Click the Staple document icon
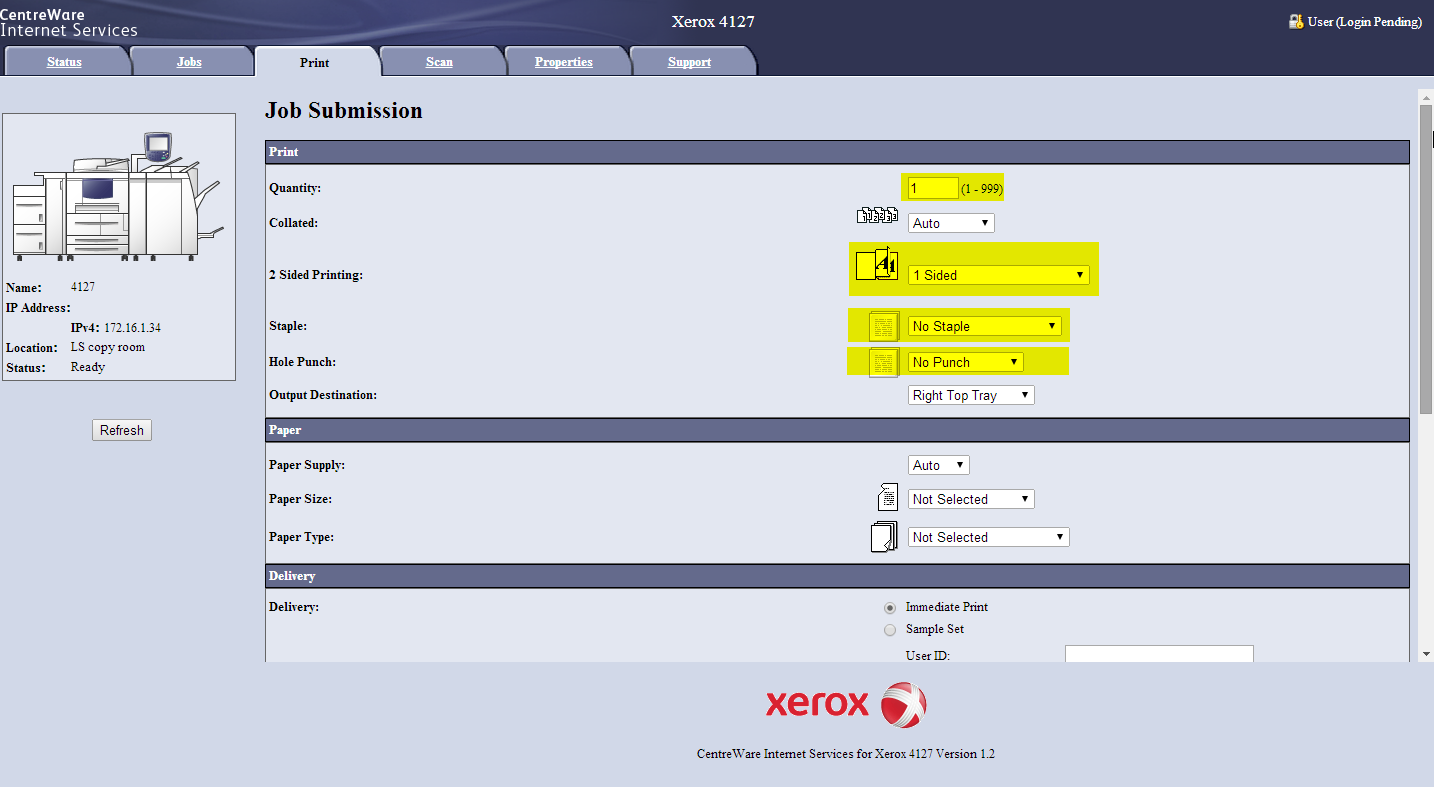This screenshot has width=1434, height=787. pyautogui.click(x=884, y=326)
